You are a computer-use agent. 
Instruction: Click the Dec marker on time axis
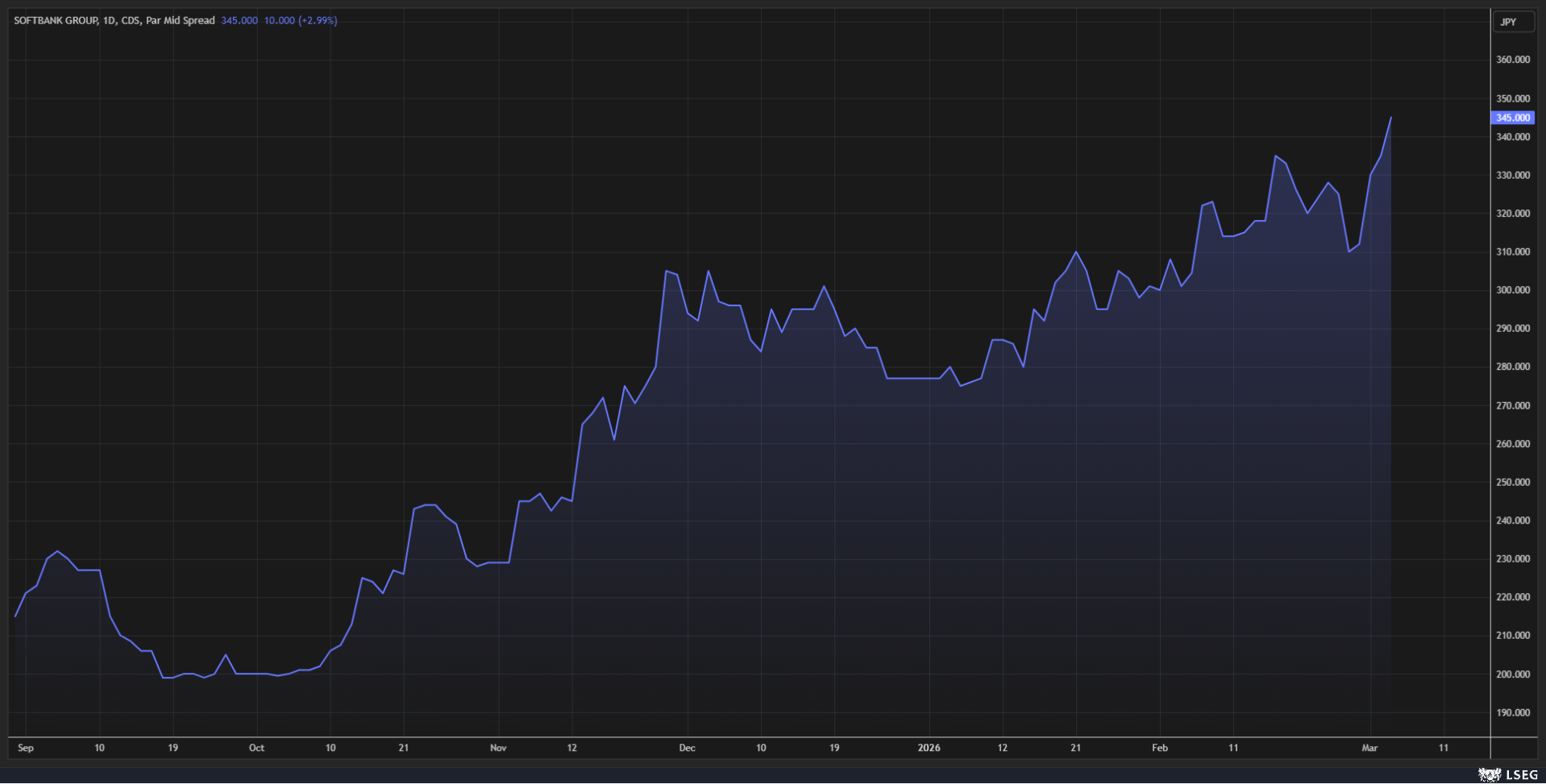pos(687,748)
